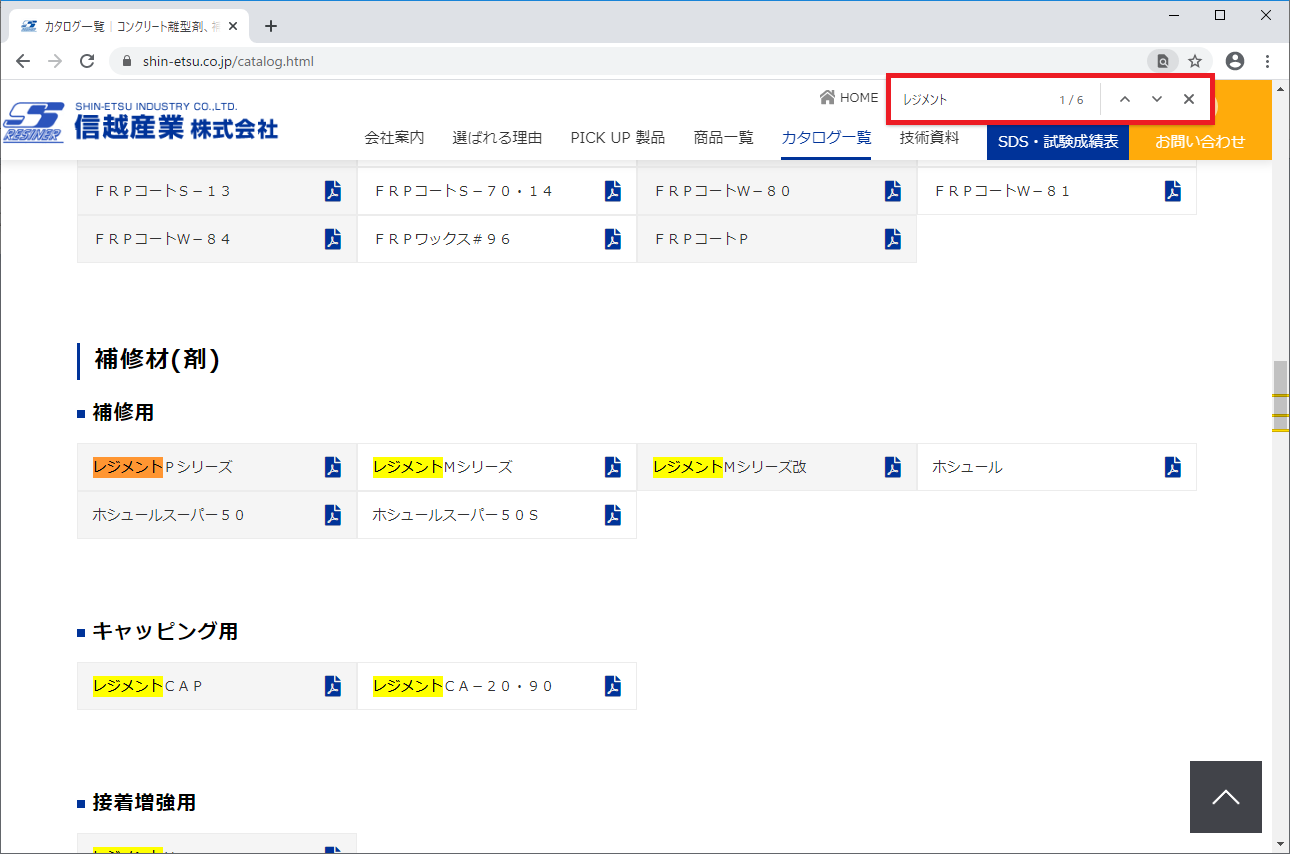Open PDF icon for FRPコートP
This screenshot has height=854, width=1290.
[x=893, y=239]
